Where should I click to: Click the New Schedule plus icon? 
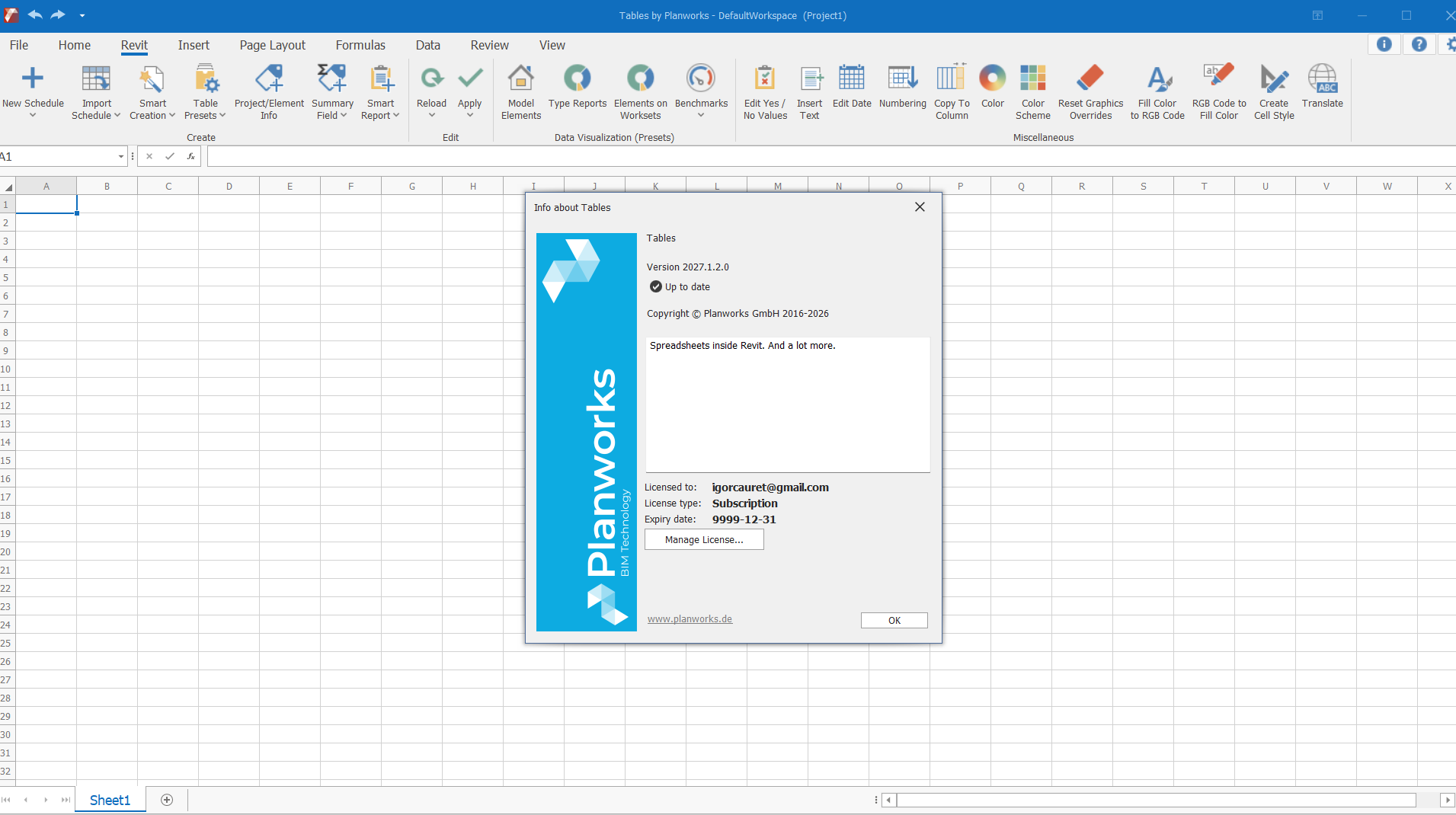(x=33, y=78)
